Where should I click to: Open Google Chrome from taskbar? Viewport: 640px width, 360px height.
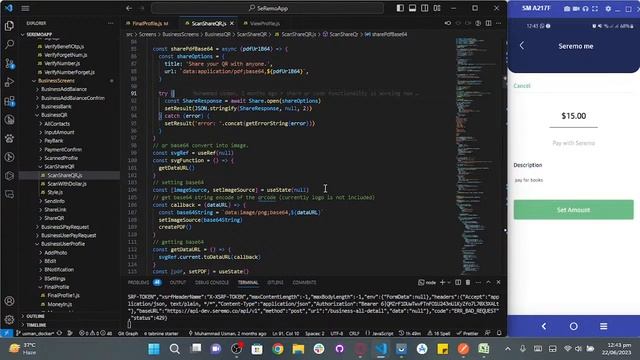pyautogui.click(x=278, y=349)
